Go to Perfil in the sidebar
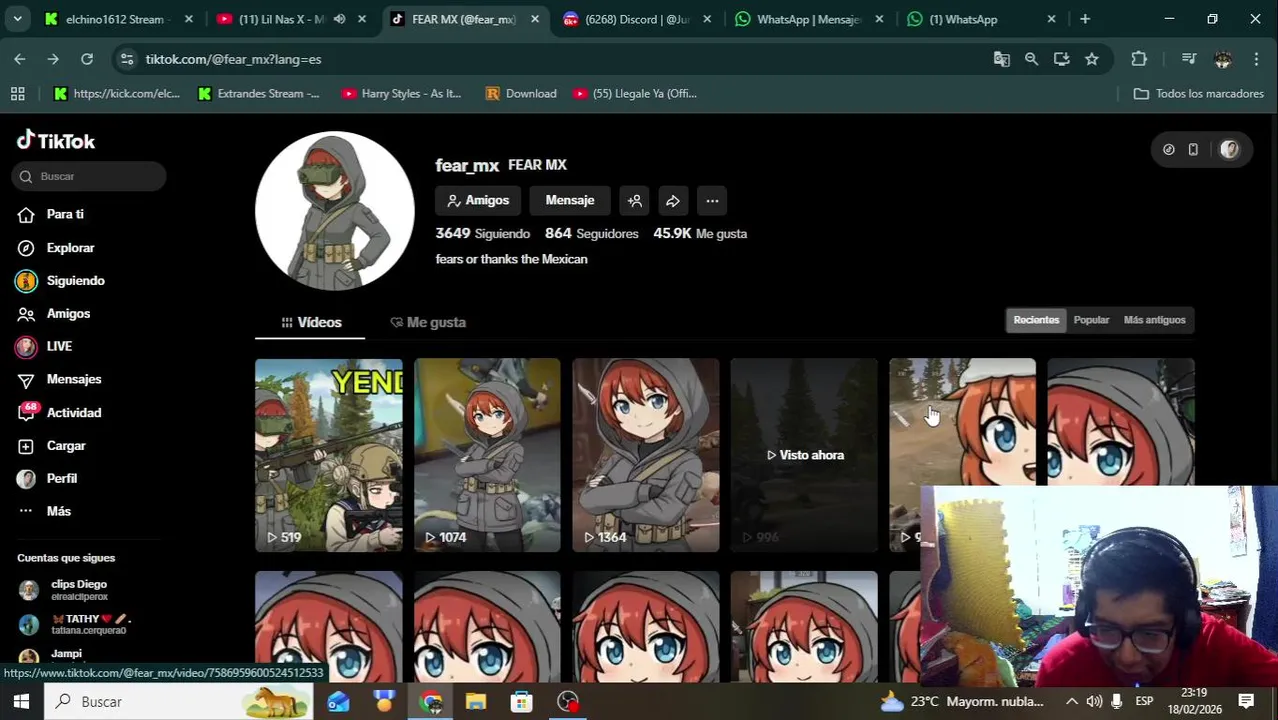 [x=47, y=479]
